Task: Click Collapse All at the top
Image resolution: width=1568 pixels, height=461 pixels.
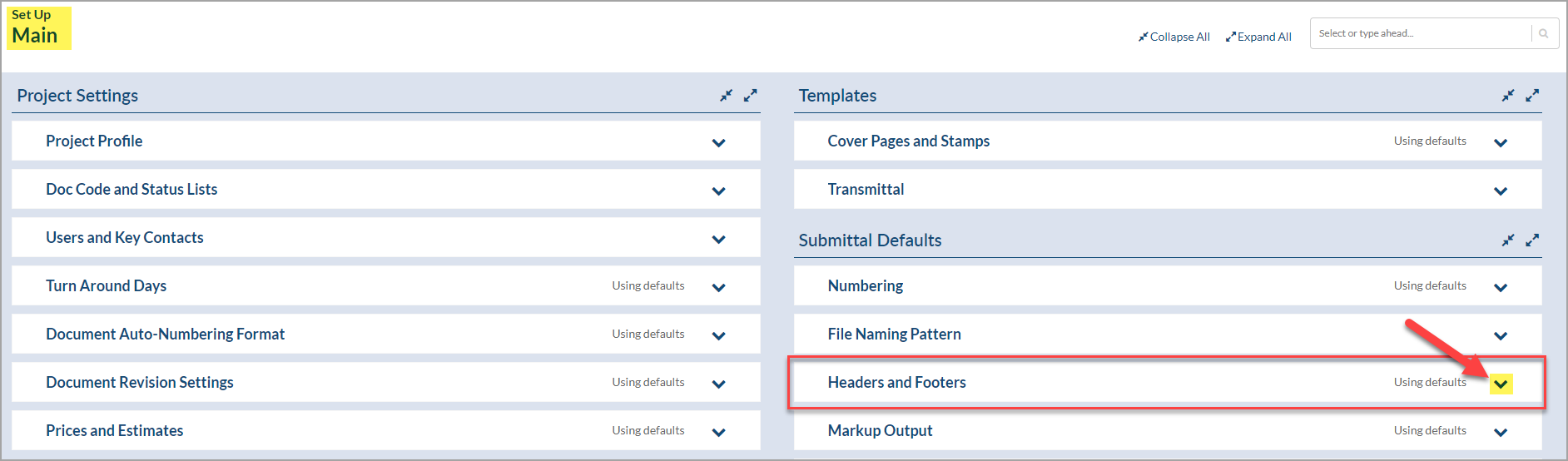Action: coord(1174,37)
